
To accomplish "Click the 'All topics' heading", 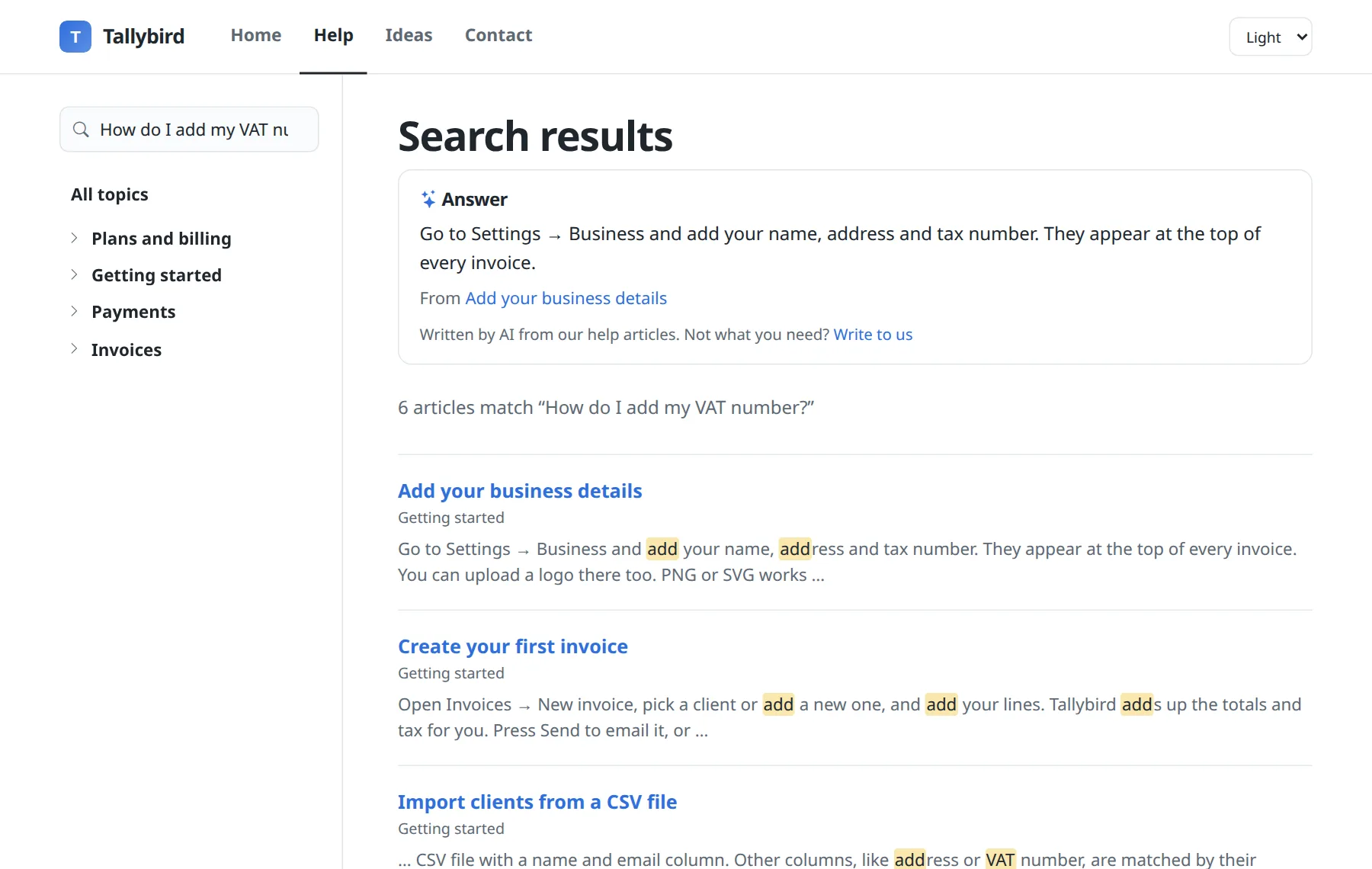I will [110, 194].
